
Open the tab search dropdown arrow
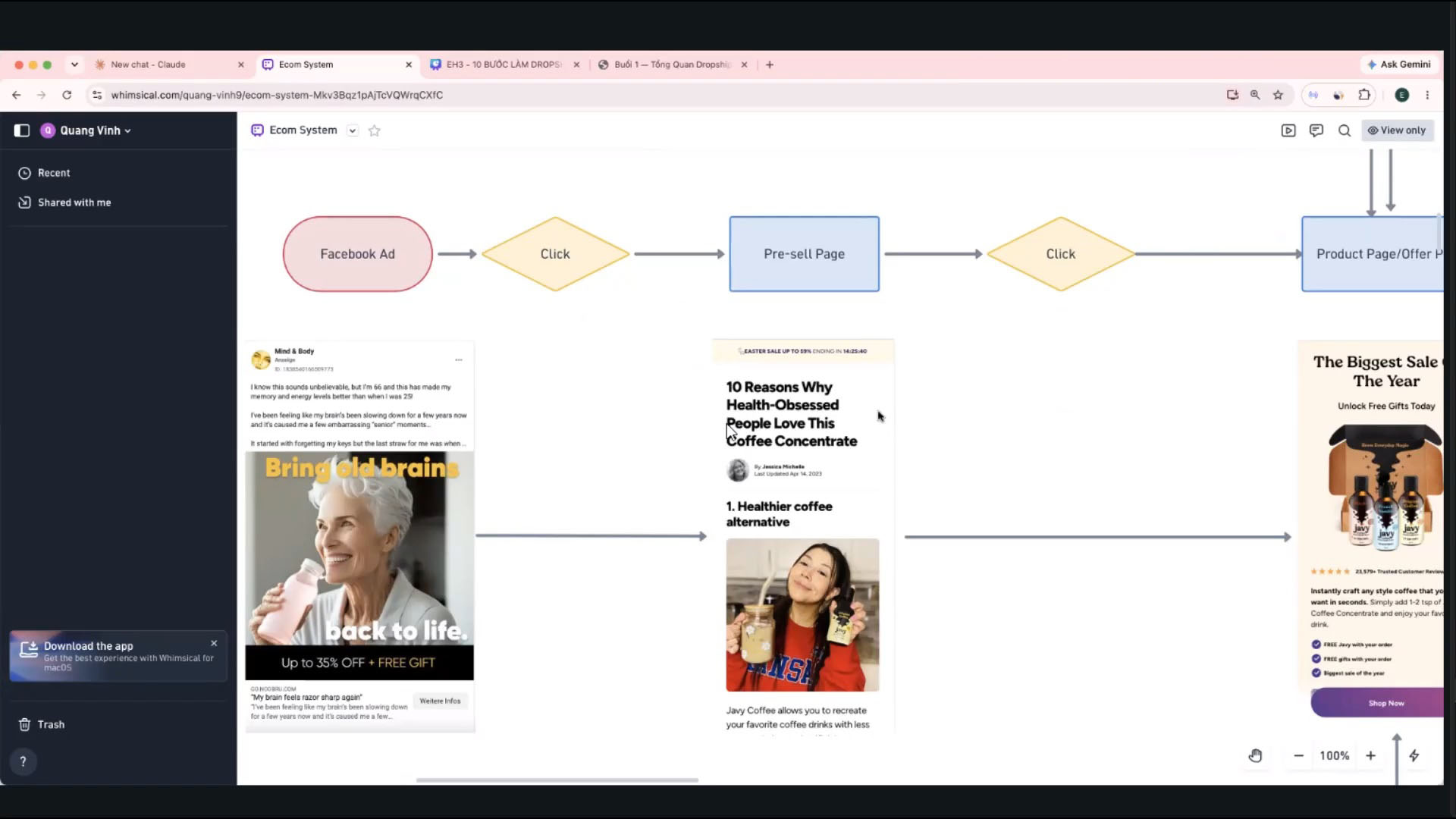74,64
